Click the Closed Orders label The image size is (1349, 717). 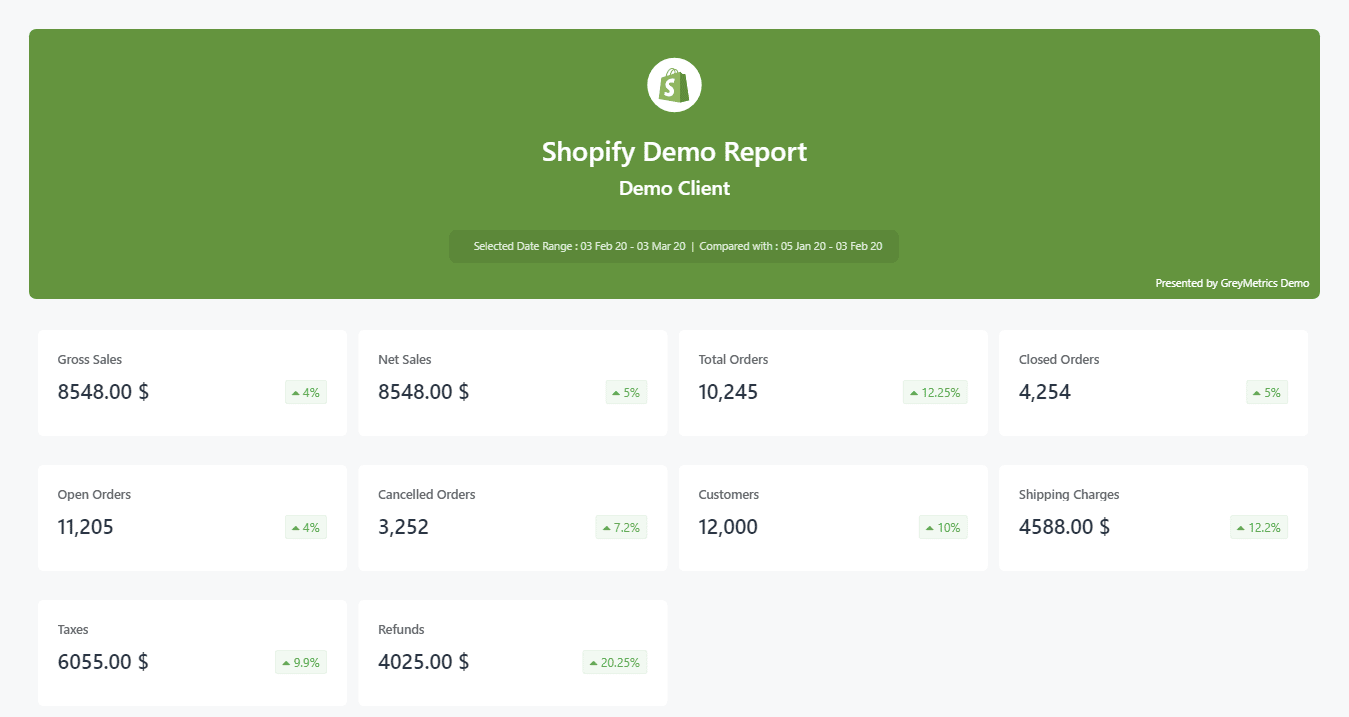point(1059,359)
